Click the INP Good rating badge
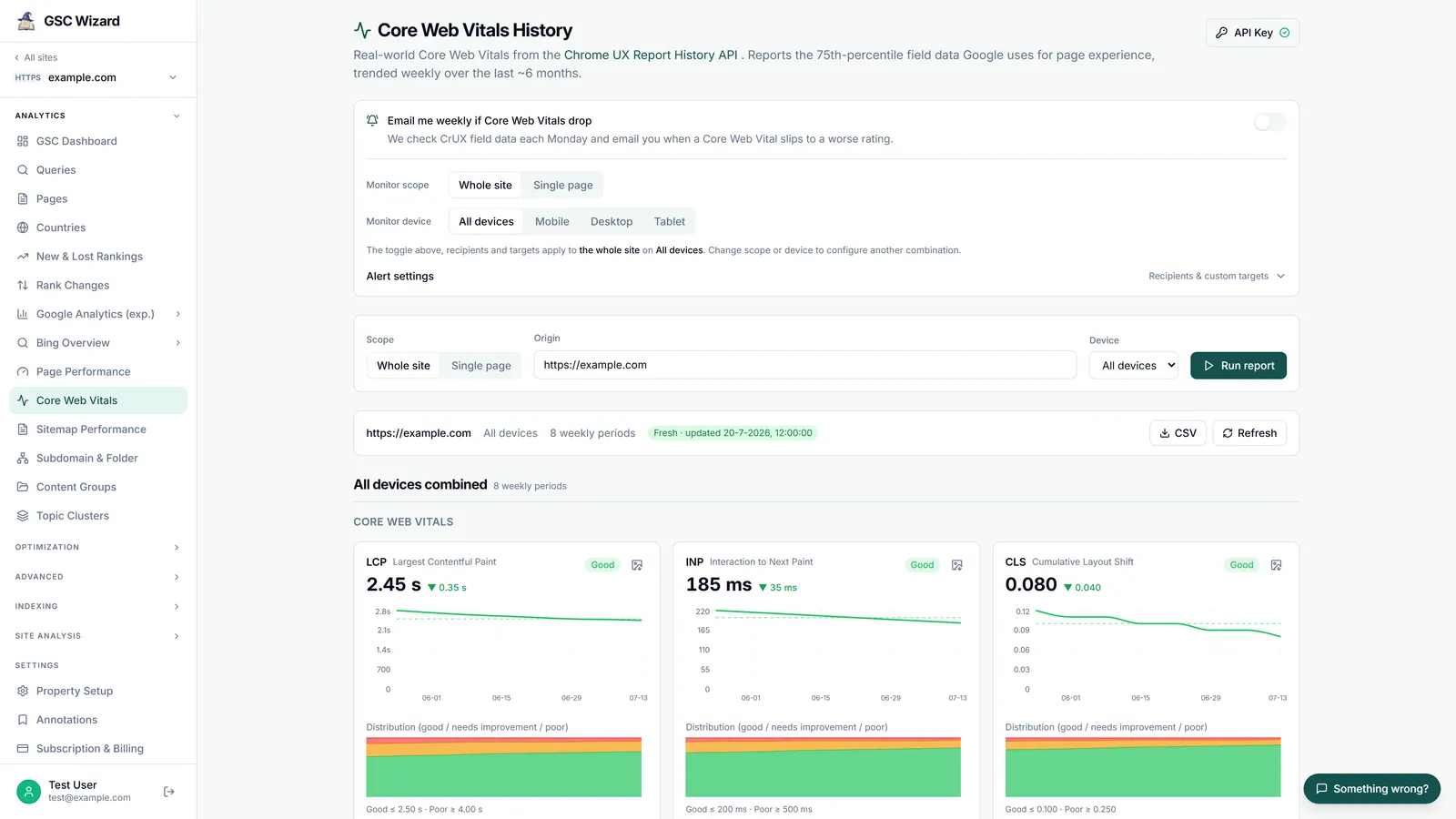 (922, 565)
